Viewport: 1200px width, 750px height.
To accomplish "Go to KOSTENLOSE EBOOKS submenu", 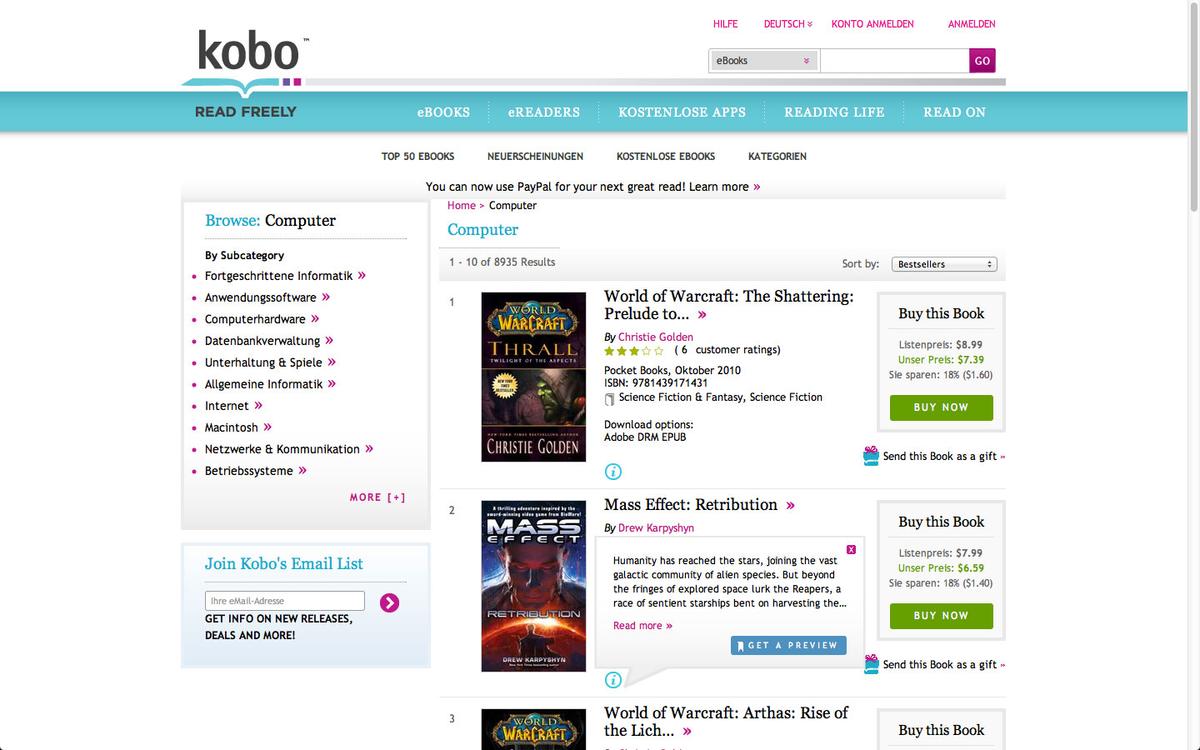I will [x=666, y=156].
